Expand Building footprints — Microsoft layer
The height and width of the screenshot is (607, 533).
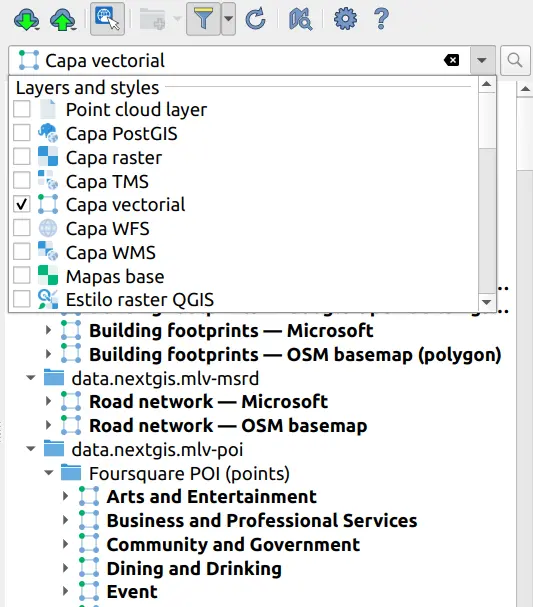(48, 331)
